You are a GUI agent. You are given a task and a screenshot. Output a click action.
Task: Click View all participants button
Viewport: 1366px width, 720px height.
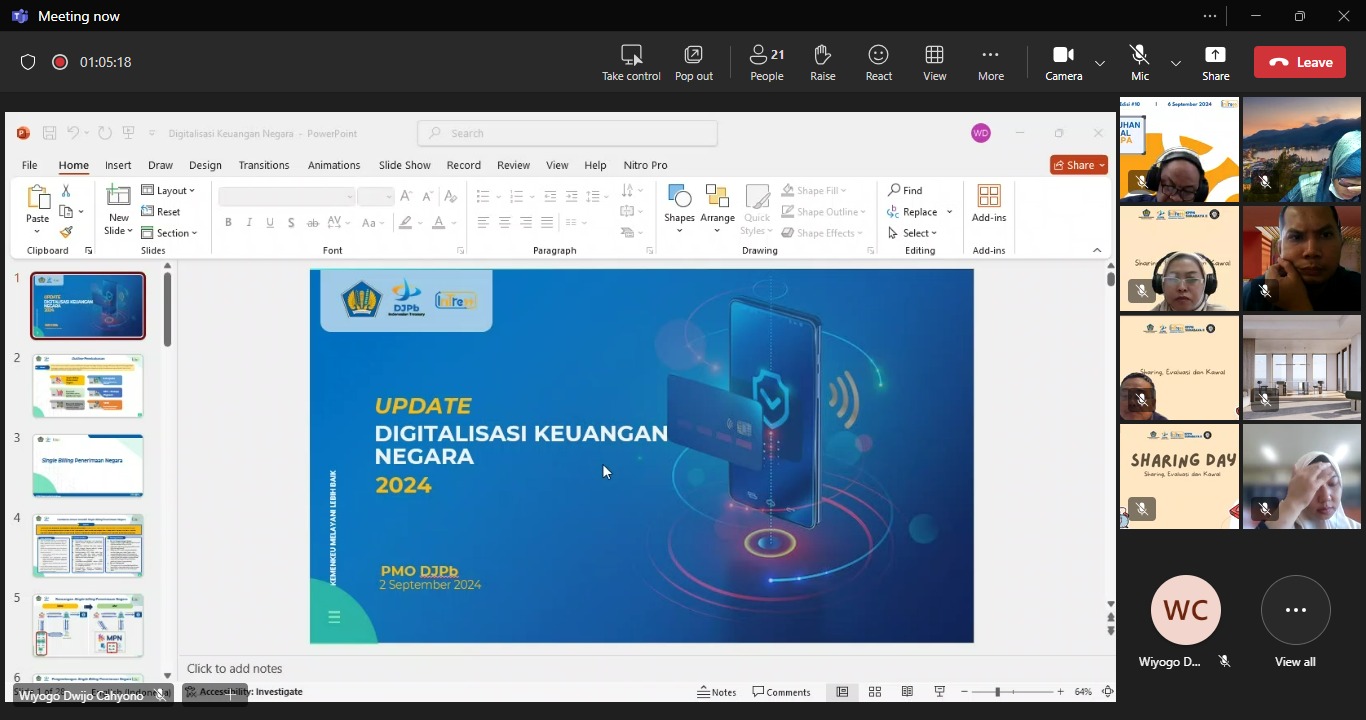point(1295,610)
